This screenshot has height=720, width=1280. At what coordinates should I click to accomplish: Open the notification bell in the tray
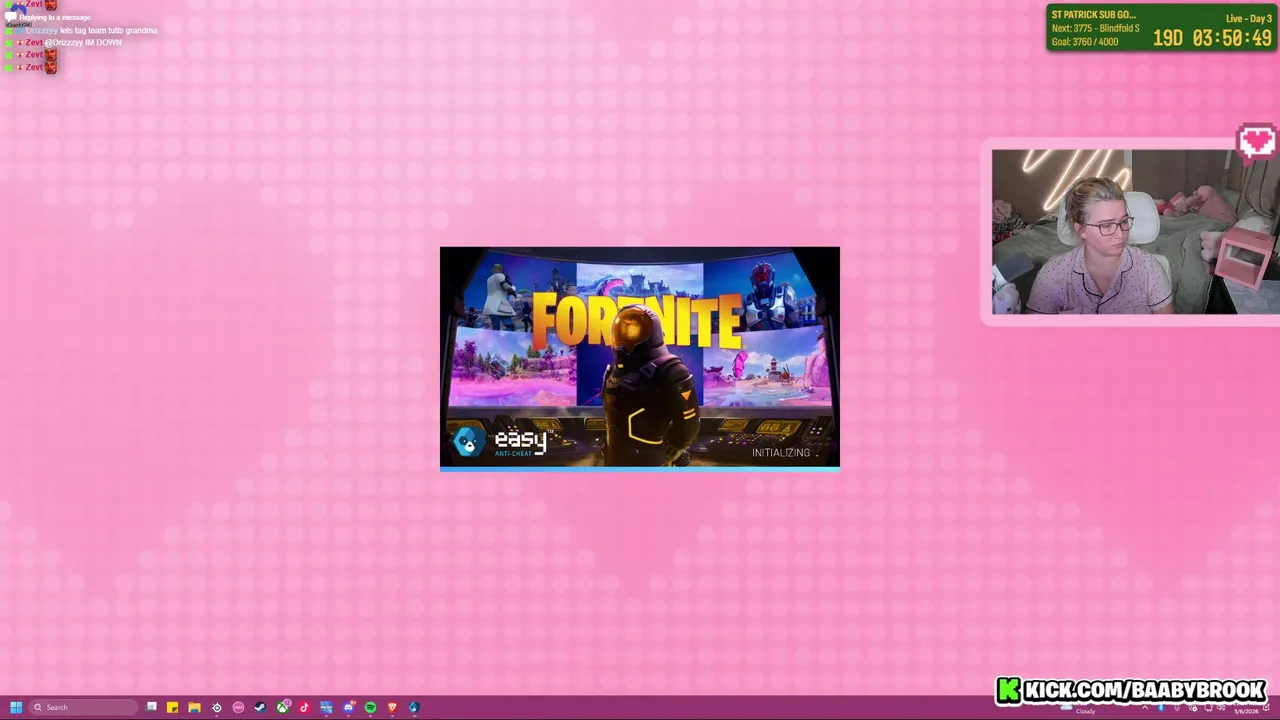point(1266,708)
